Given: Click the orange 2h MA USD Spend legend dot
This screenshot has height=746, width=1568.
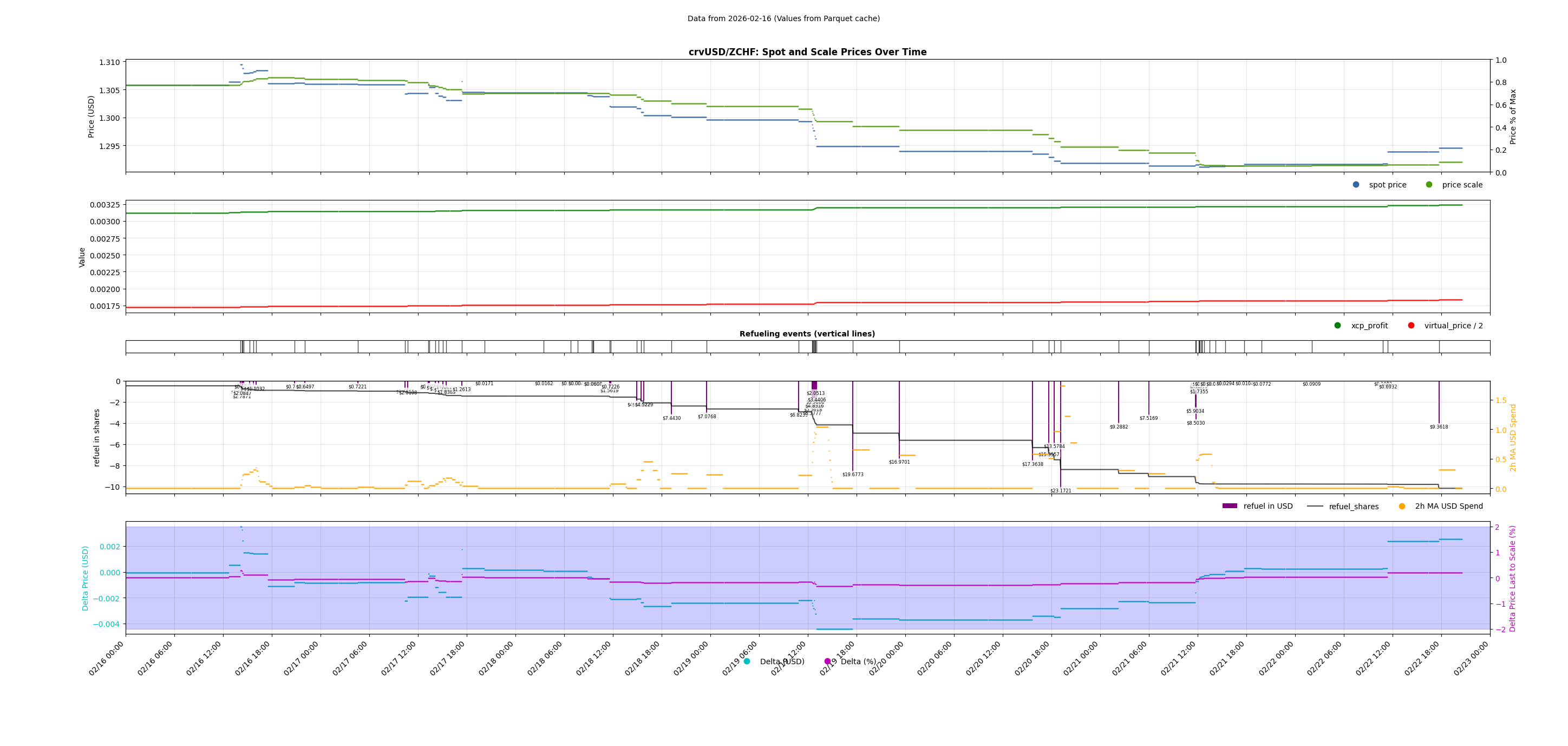Looking at the screenshot, I should (x=1402, y=506).
